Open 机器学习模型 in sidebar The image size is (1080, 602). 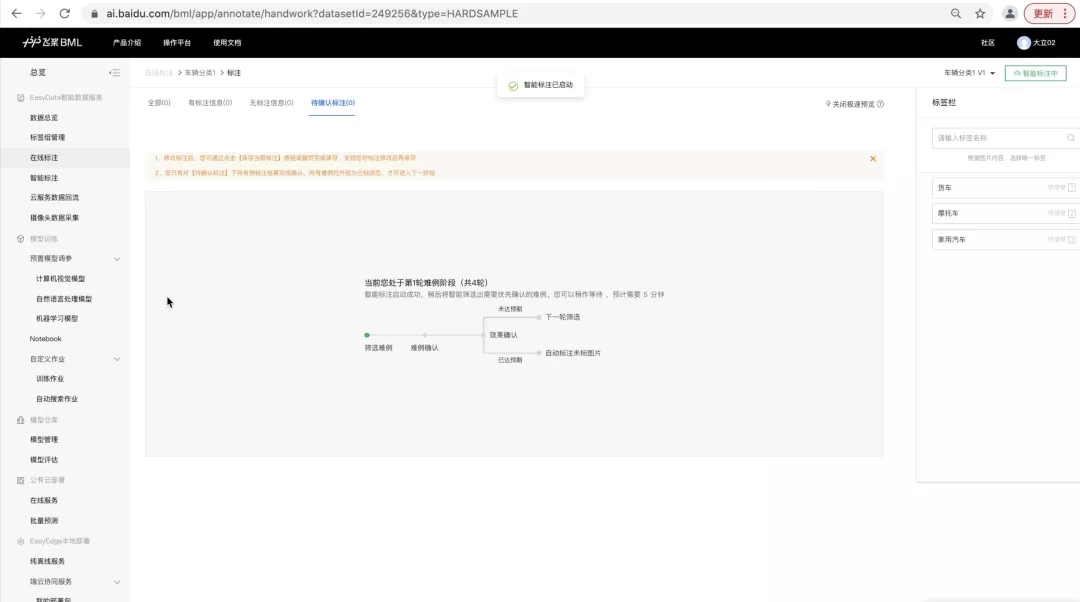[x=57, y=319]
